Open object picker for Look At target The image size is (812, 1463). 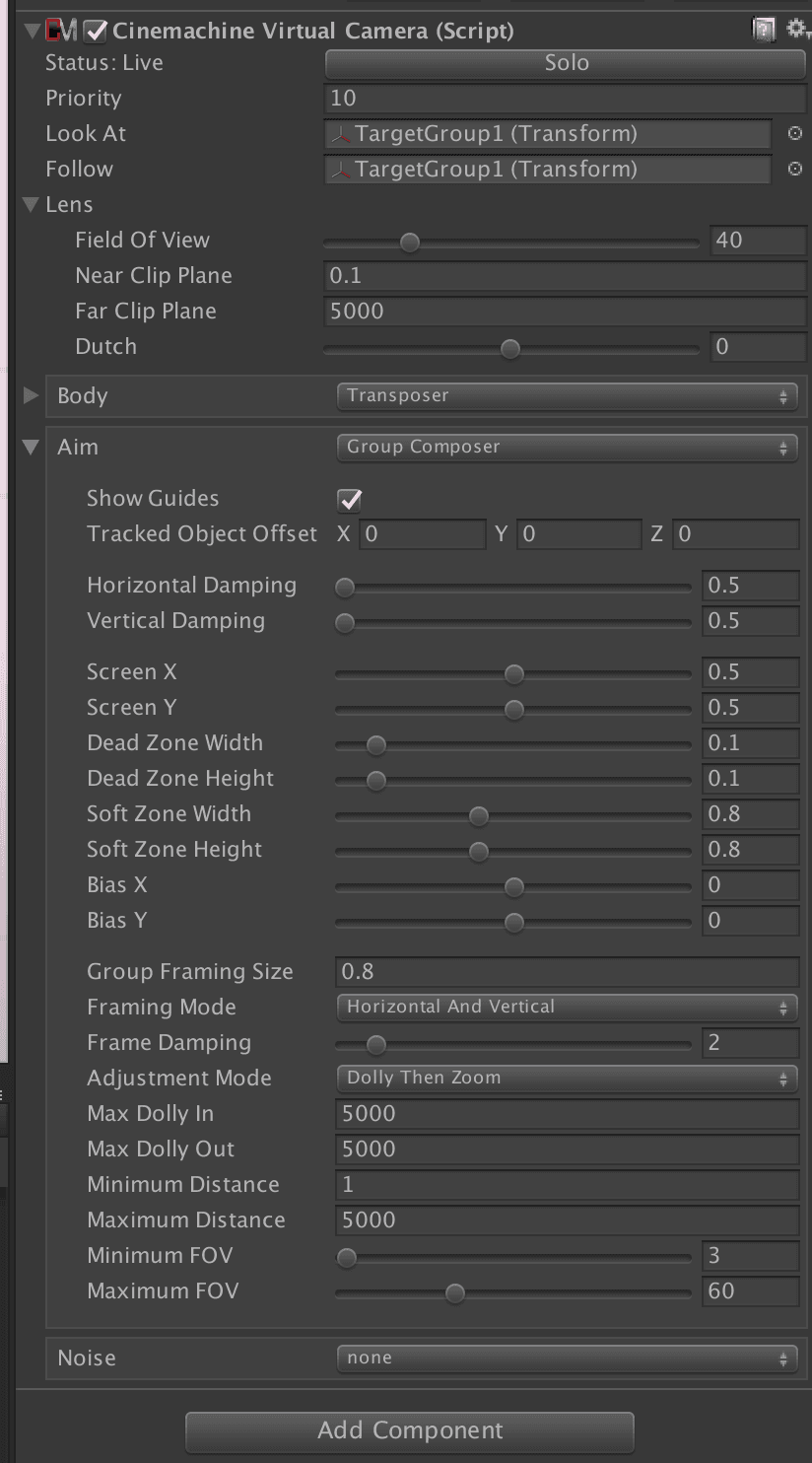[x=794, y=133]
